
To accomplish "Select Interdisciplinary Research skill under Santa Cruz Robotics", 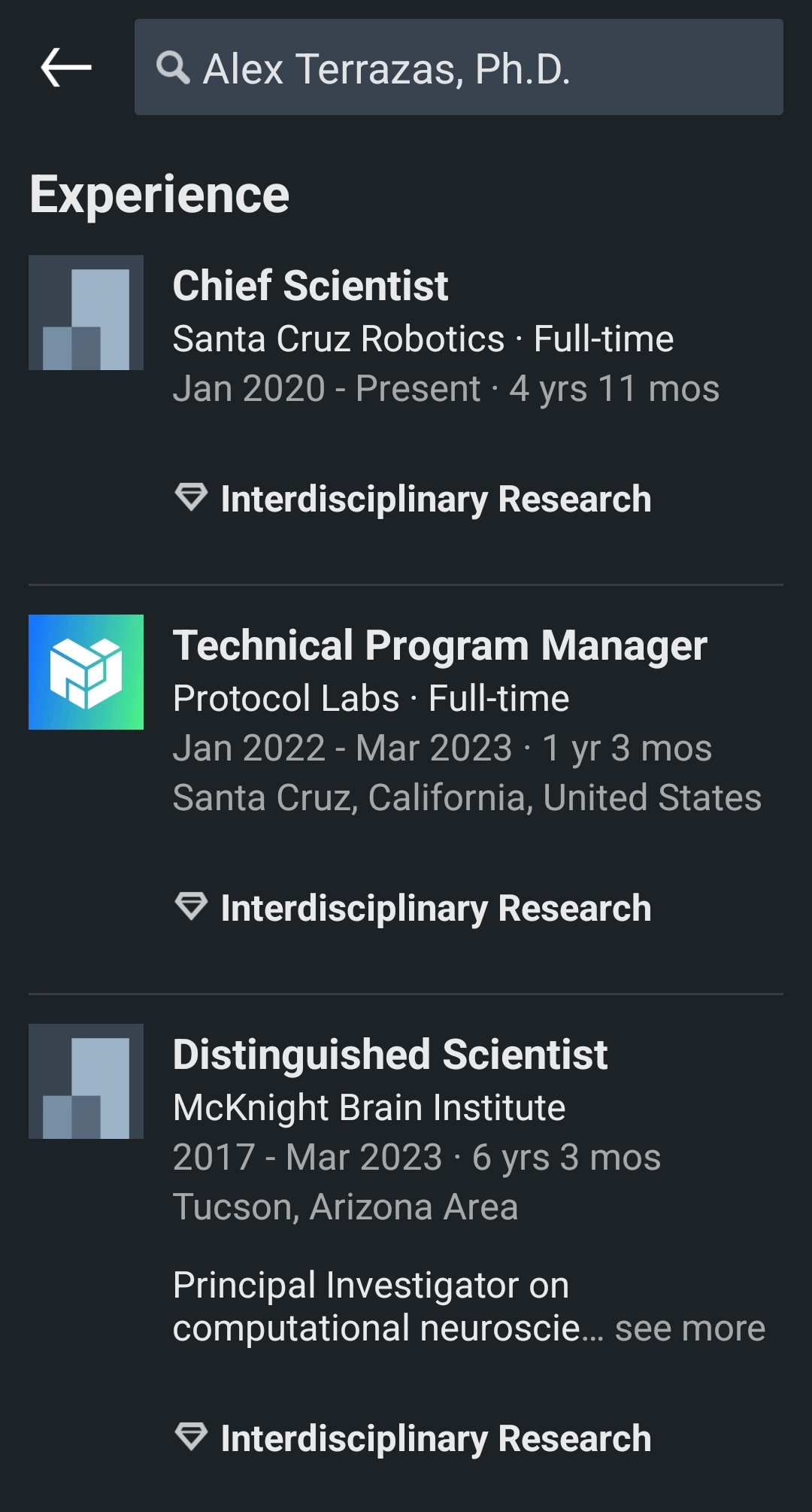I will click(436, 499).
